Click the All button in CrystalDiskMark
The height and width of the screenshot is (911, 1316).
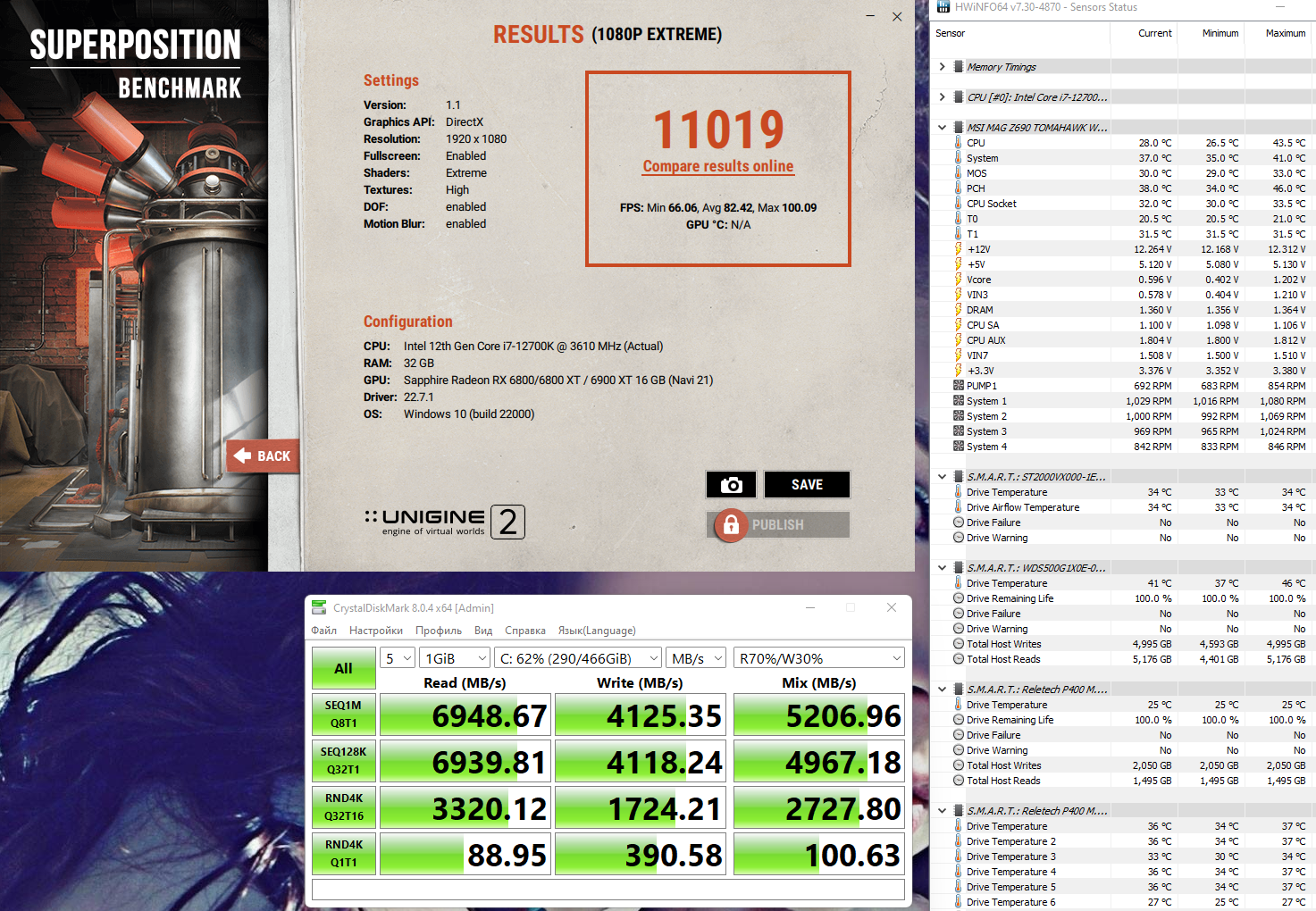point(343,668)
